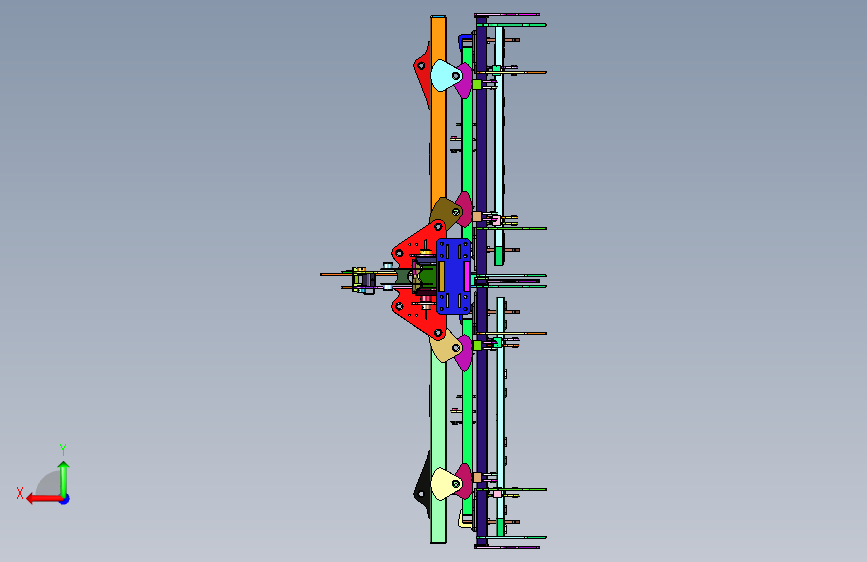This screenshot has height=562, width=867.
Task: Click the blue Z axis dot of the triad
Action: tap(65, 500)
